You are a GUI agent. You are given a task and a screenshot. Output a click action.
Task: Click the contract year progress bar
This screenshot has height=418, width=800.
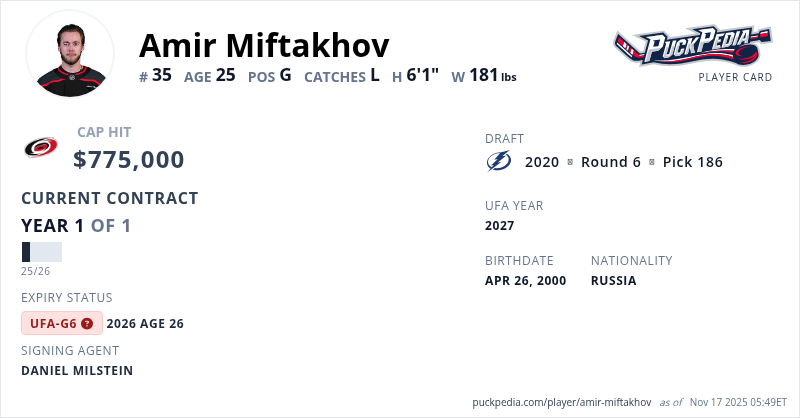pyautogui.click(x=41, y=252)
